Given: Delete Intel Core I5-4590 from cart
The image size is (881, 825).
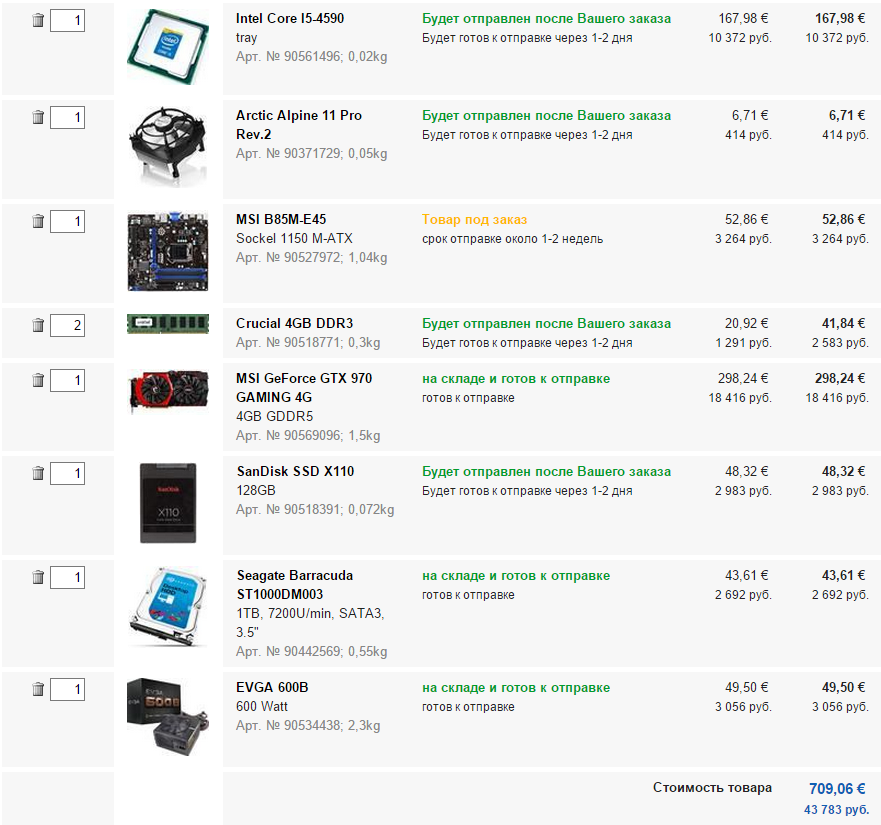Looking at the screenshot, I should pos(38,21).
